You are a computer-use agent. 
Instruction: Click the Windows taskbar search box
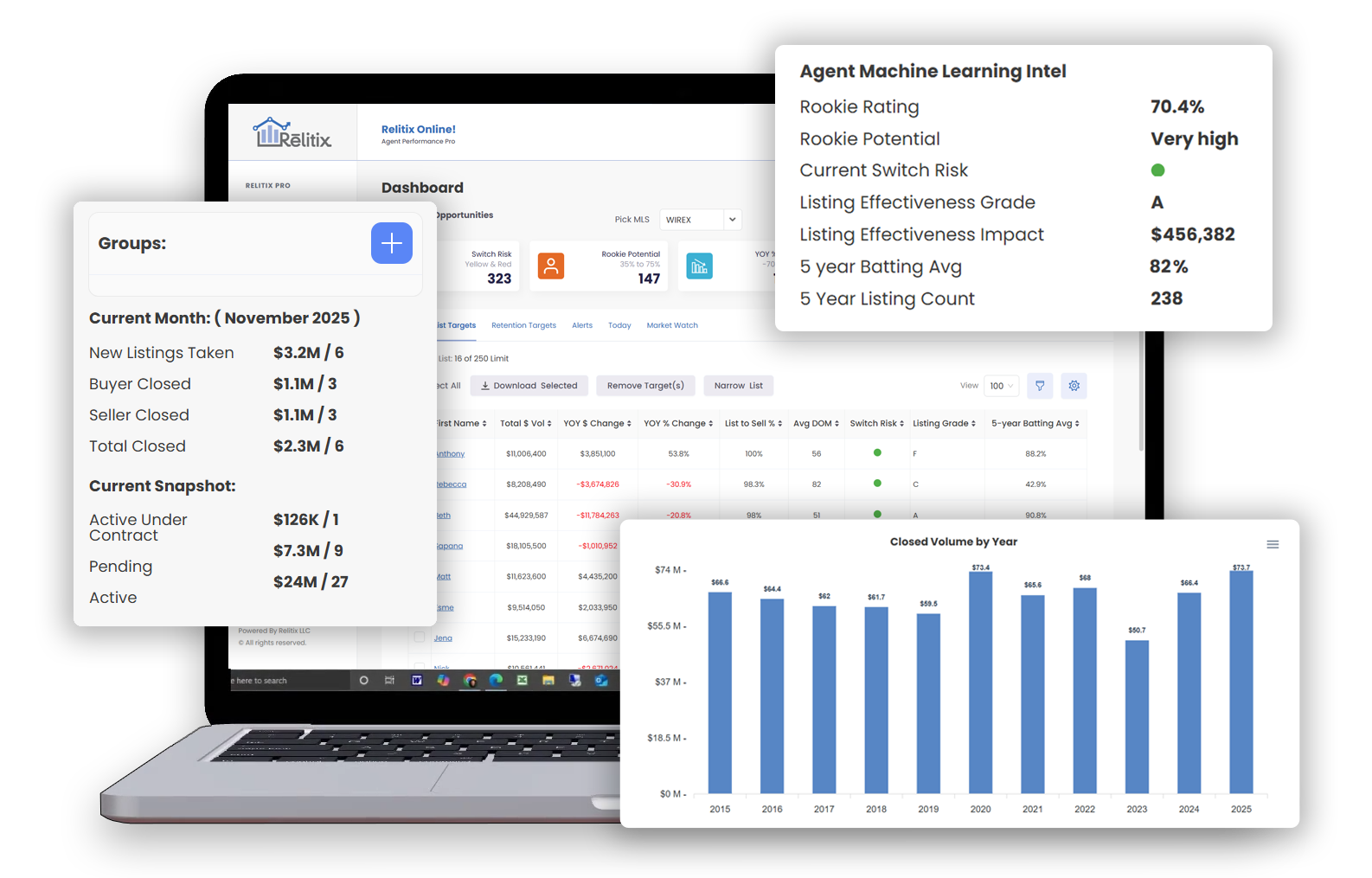(290, 681)
